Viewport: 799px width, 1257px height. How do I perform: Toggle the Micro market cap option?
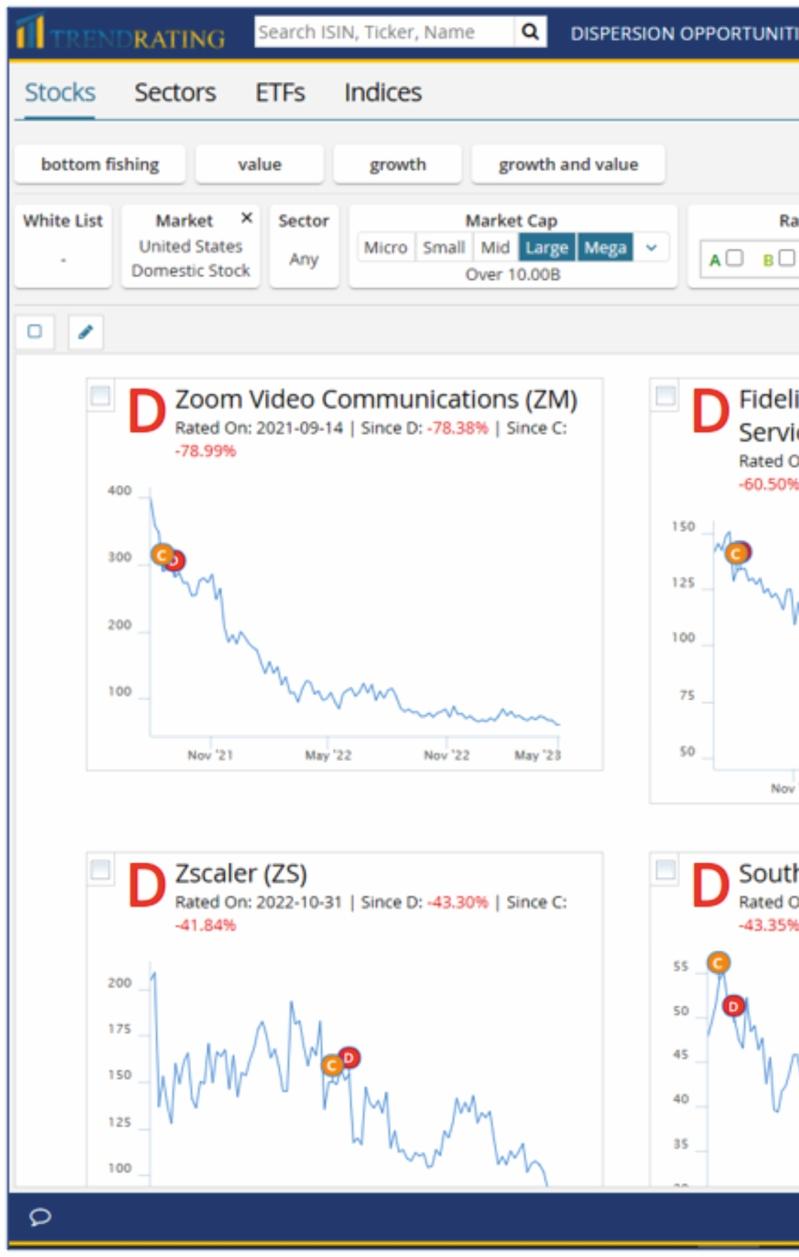pyautogui.click(x=385, y=247)
